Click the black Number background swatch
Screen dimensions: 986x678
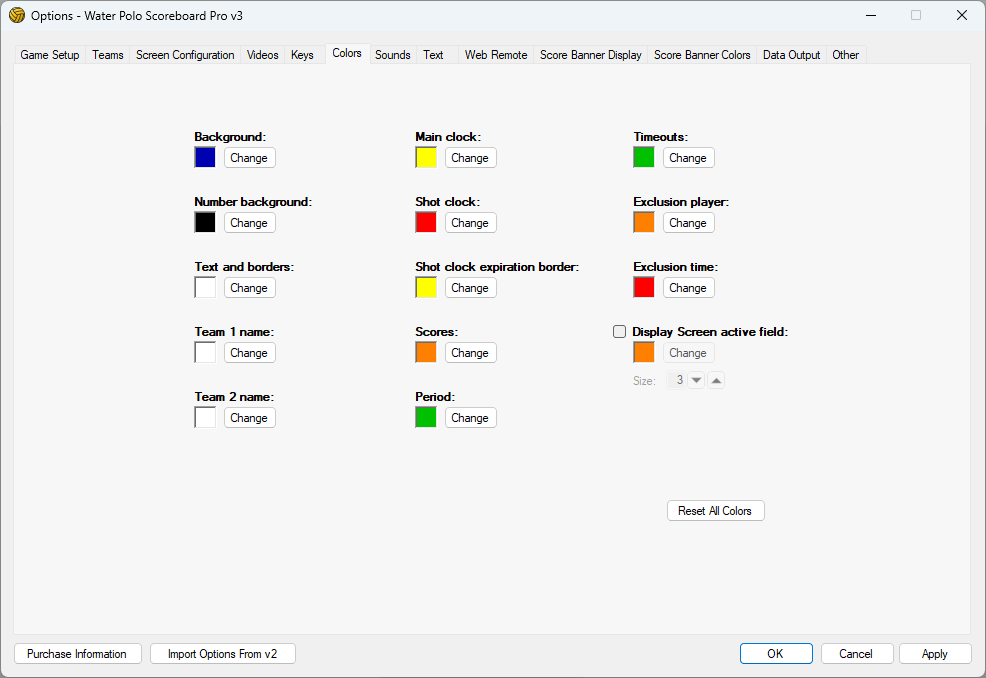205,222
